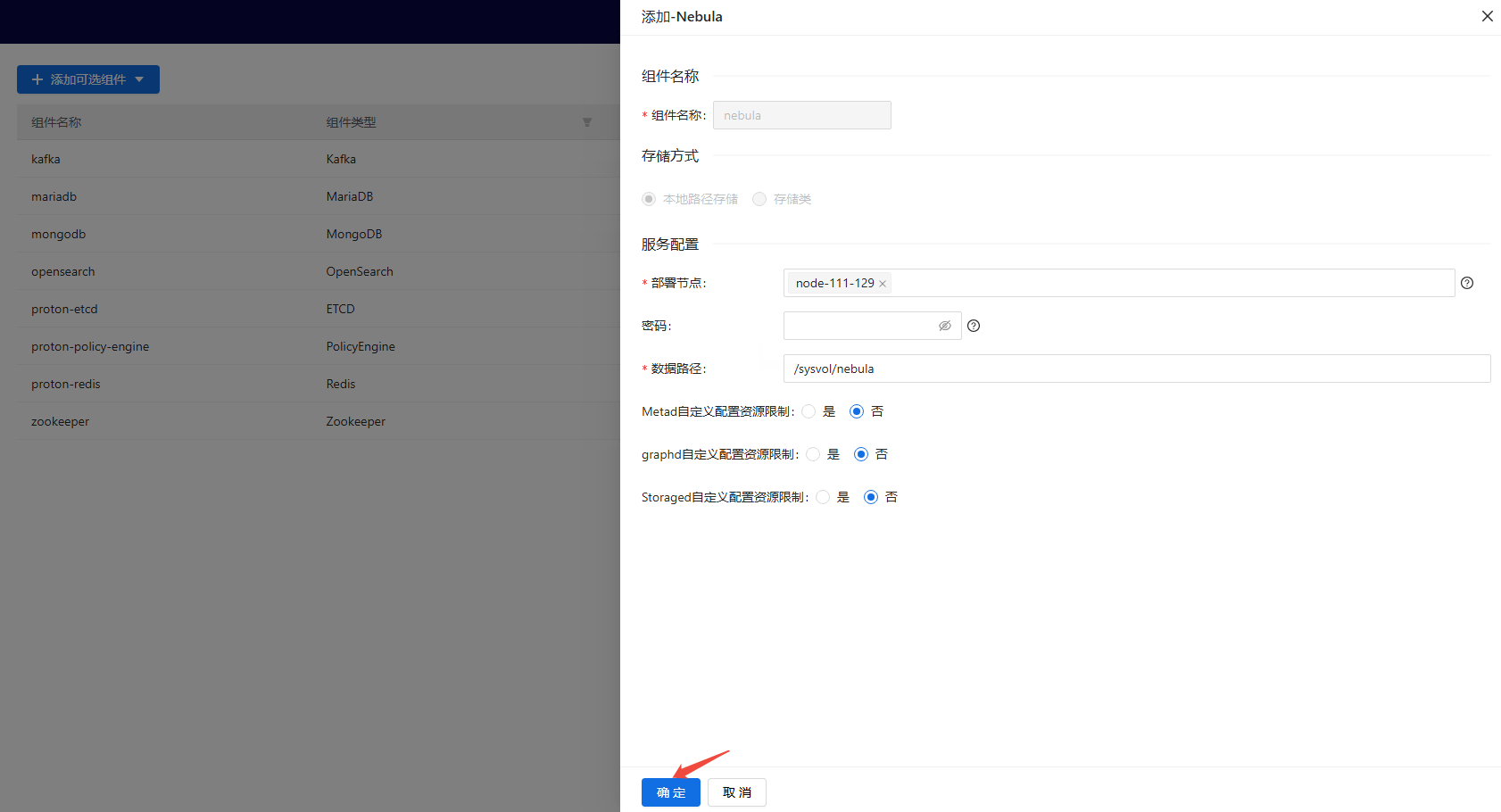
Task: Click the 组件类型 column filter icon
Action: 587,122
